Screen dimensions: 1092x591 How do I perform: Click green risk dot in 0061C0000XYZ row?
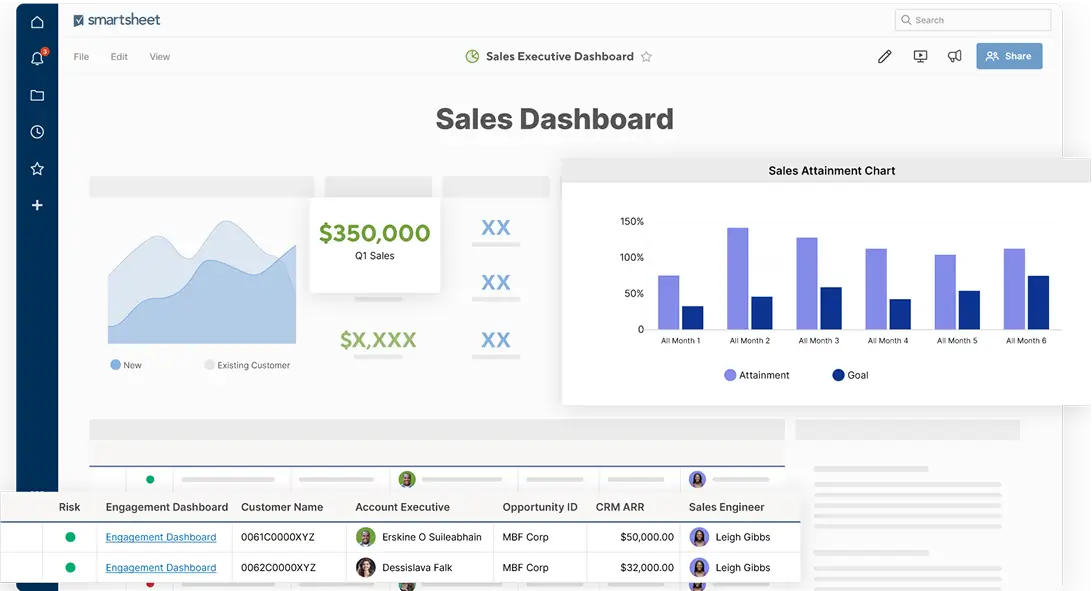(x=70, y=537)
